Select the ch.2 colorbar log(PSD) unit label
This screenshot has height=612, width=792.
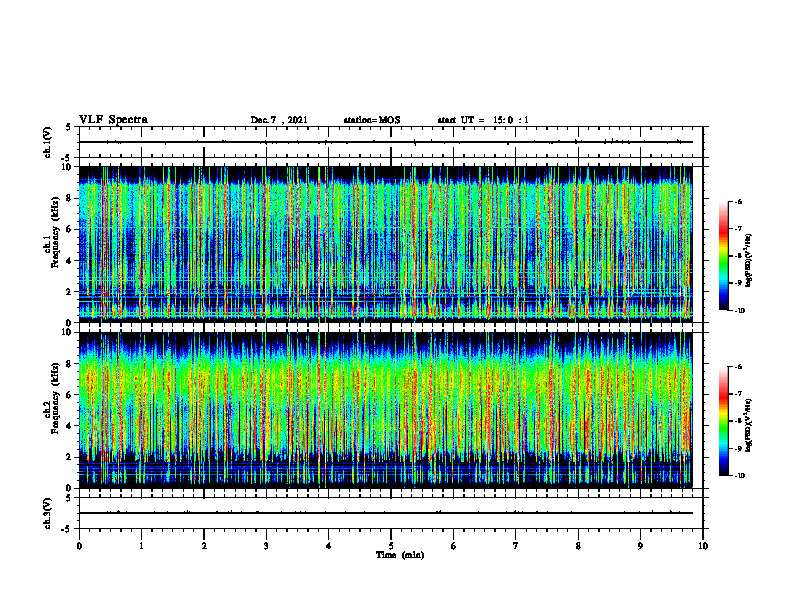click(749, 425)
